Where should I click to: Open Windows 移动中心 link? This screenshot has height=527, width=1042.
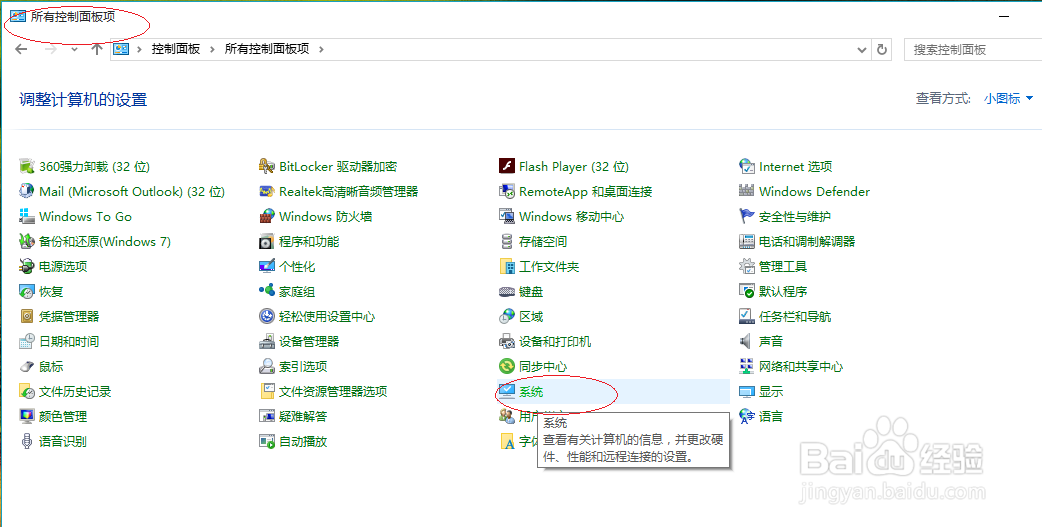572,217
